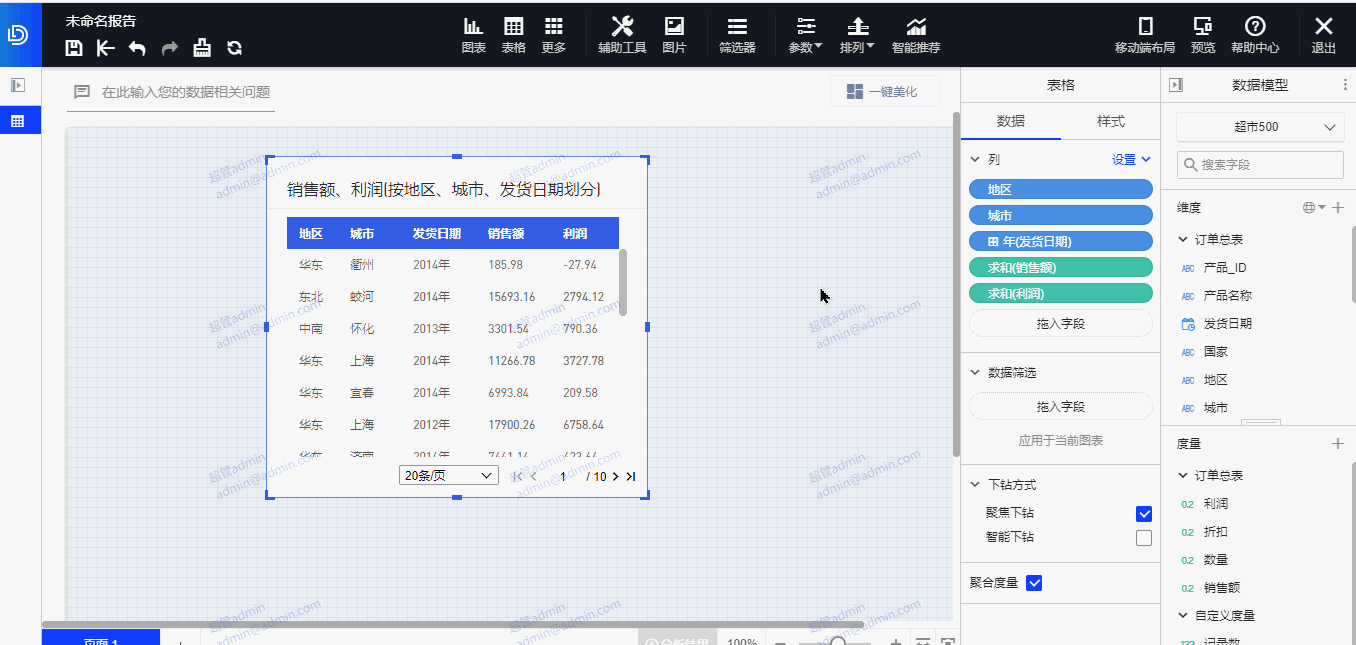Click the 一键美化 button
1356x645 pixels.
click(x=884, y=92)
